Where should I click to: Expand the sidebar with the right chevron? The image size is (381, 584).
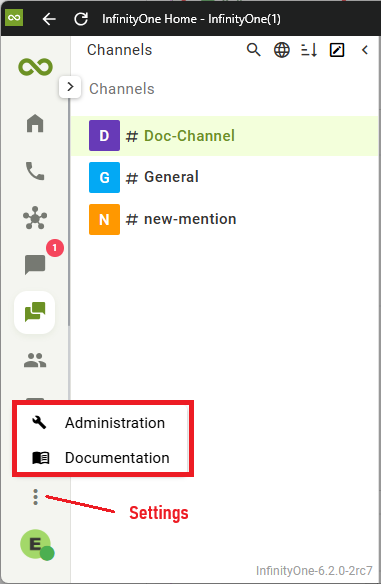click(70, 87)
